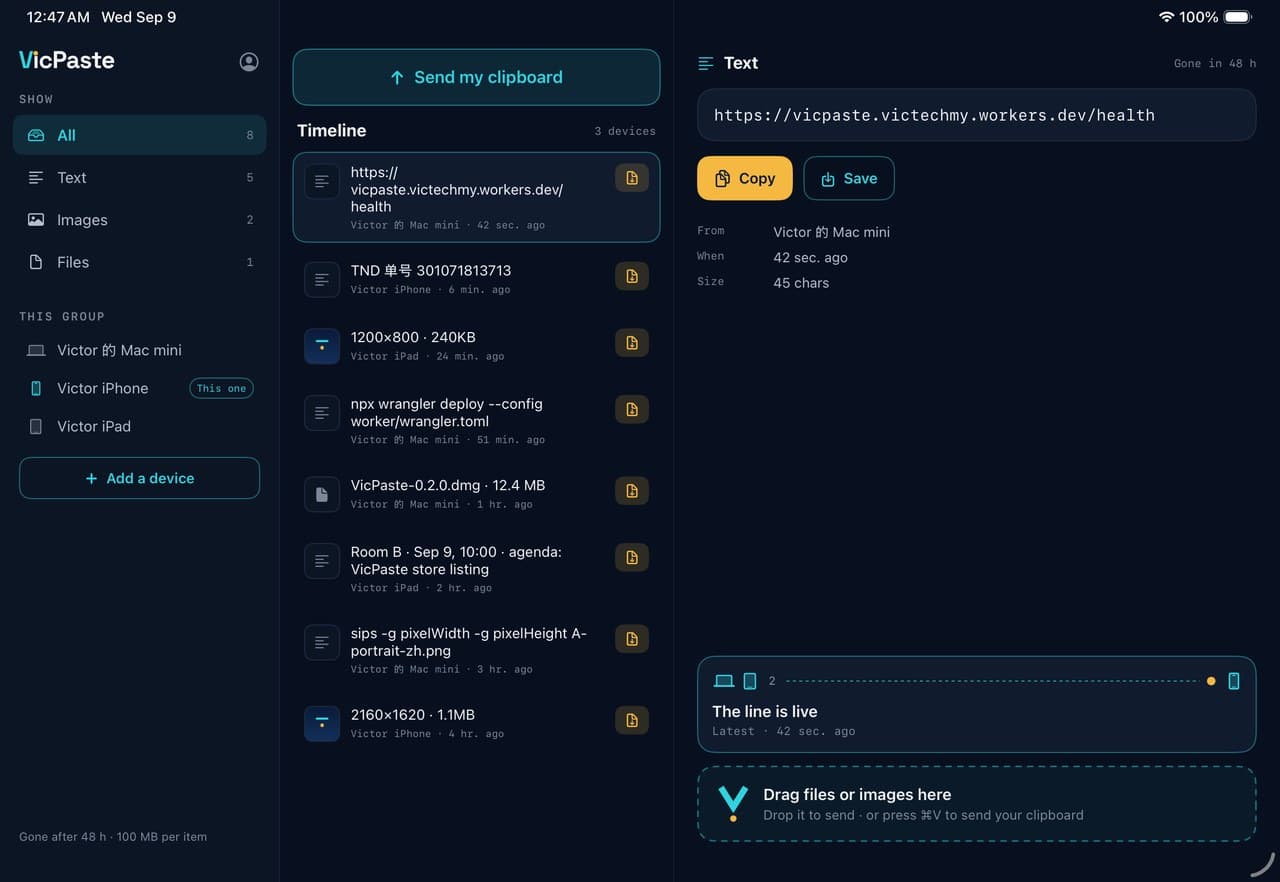The image size is (1280, 882).
Task: Copy the TND 单号 301071813713 item
Action: [632, 276]
